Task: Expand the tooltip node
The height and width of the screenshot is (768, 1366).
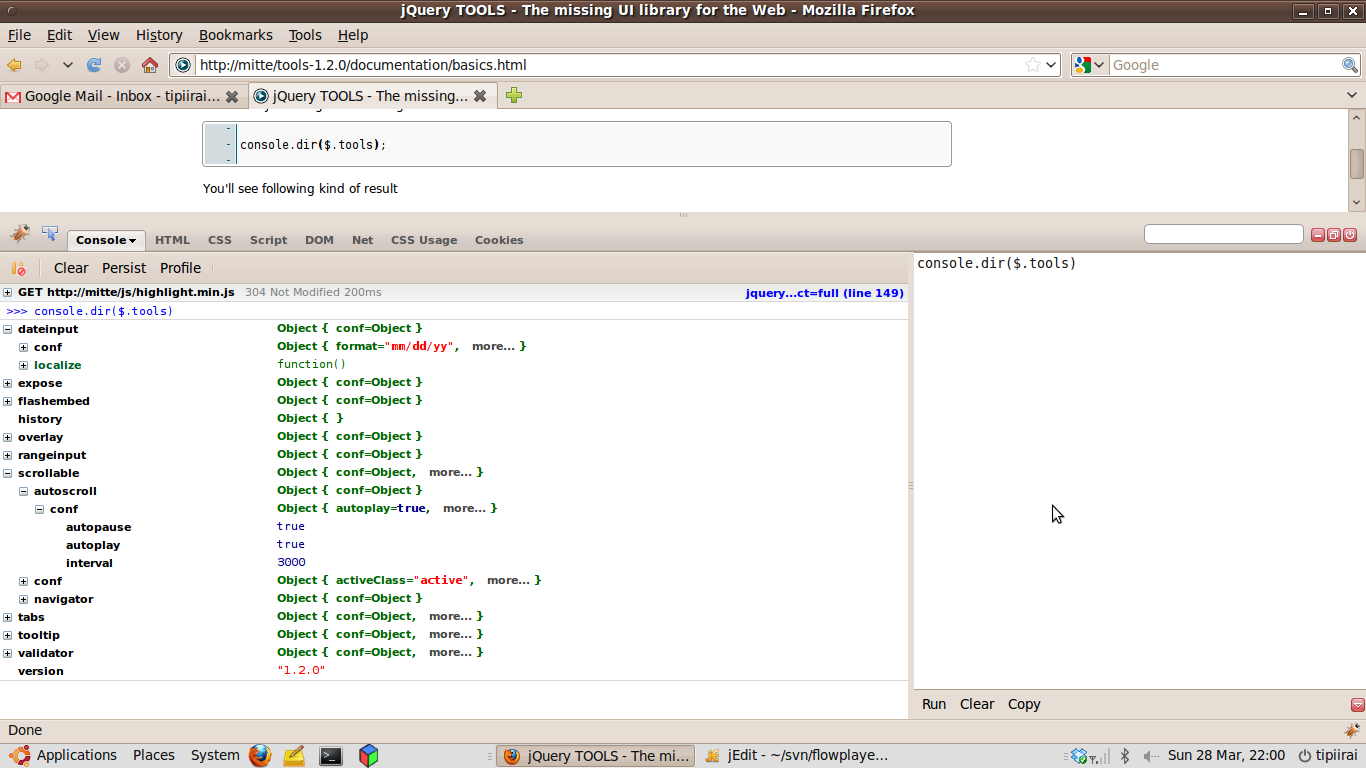Action: (x=8, y=635)
